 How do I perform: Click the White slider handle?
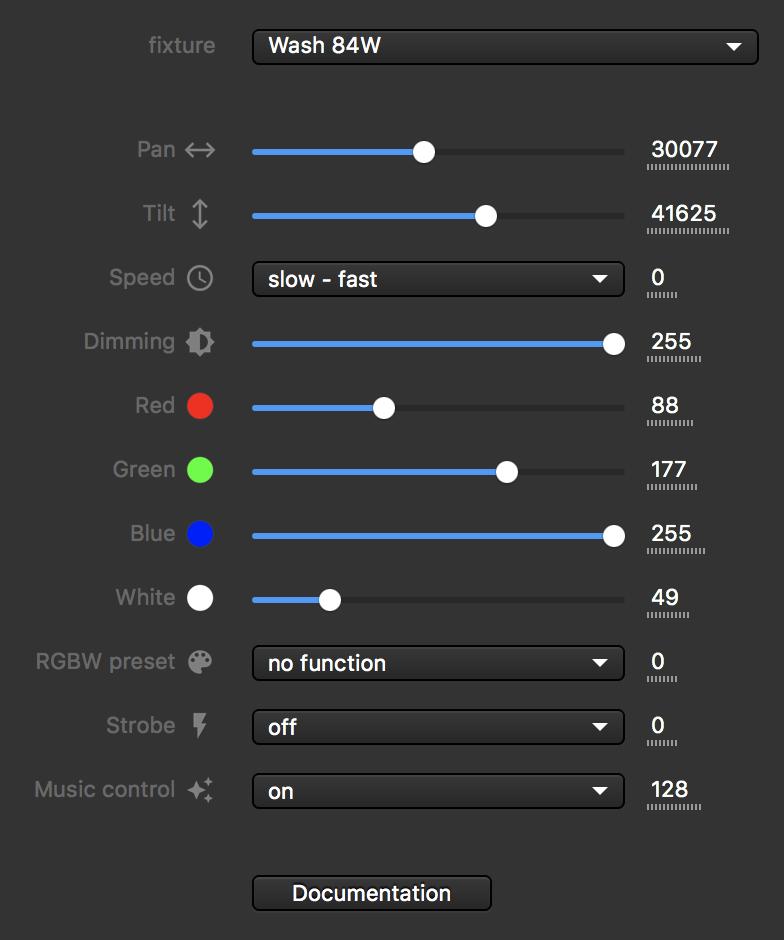[329, 600]
